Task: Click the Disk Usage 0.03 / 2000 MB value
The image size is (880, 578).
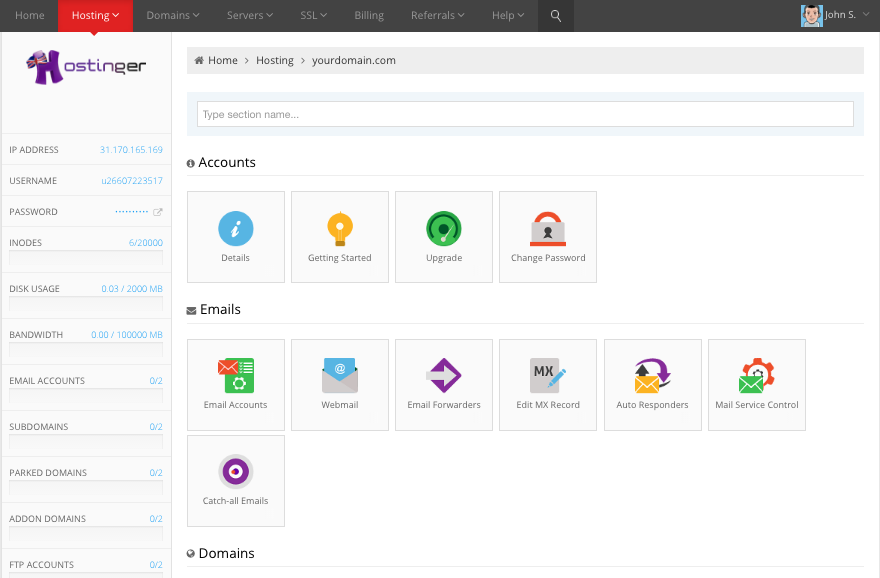Action: click(132, 288)
